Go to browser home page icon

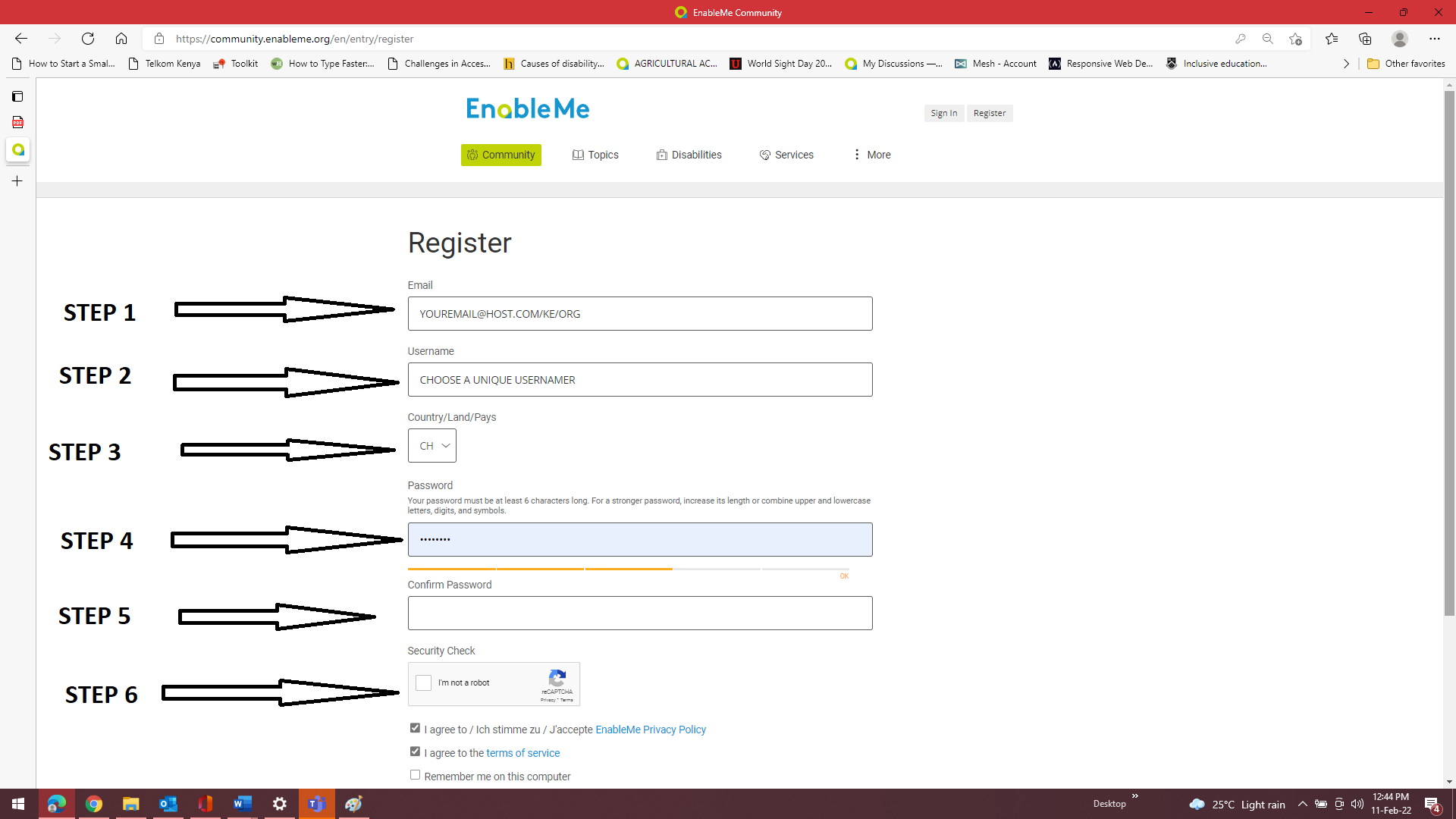[121, 39]
